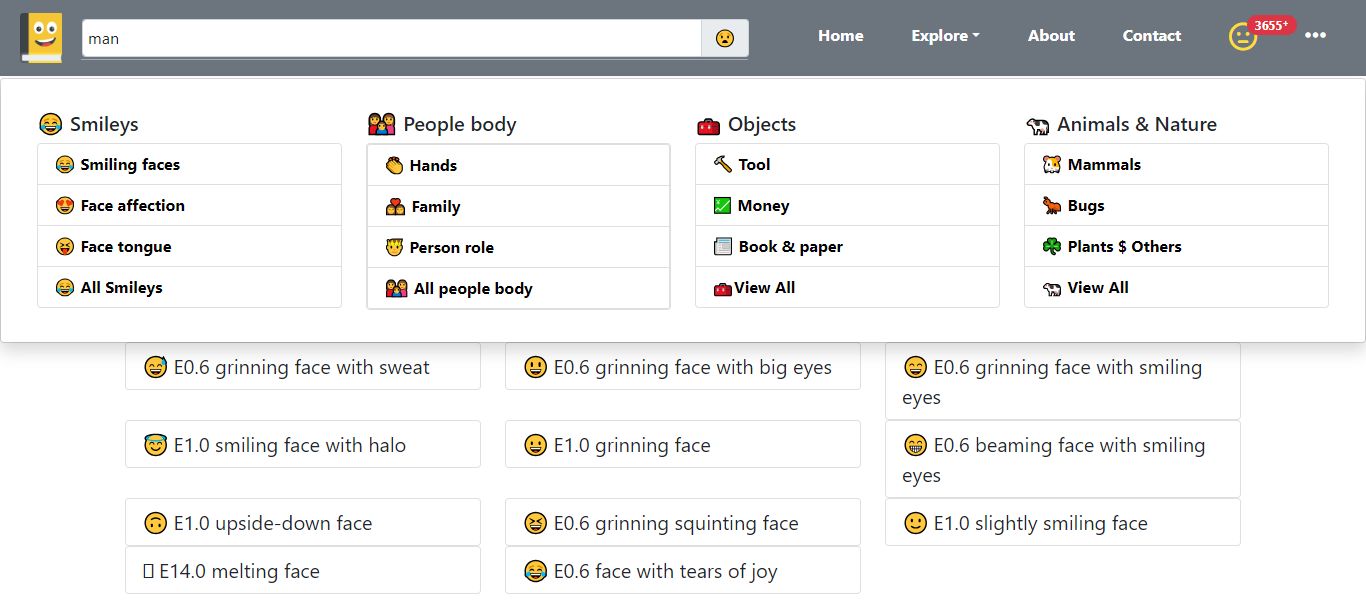The image size is (1366, 607).
Task: Select the hammer Tool category
Action: [x=753, y=165]
